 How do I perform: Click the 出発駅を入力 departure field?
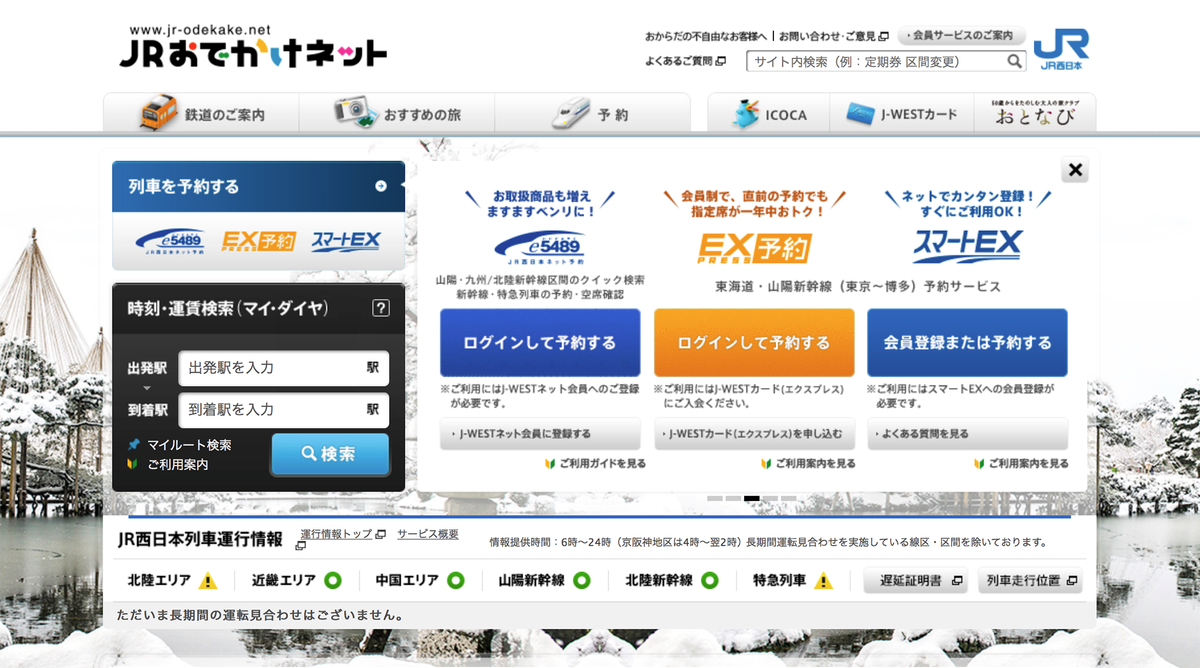(283, 368)
